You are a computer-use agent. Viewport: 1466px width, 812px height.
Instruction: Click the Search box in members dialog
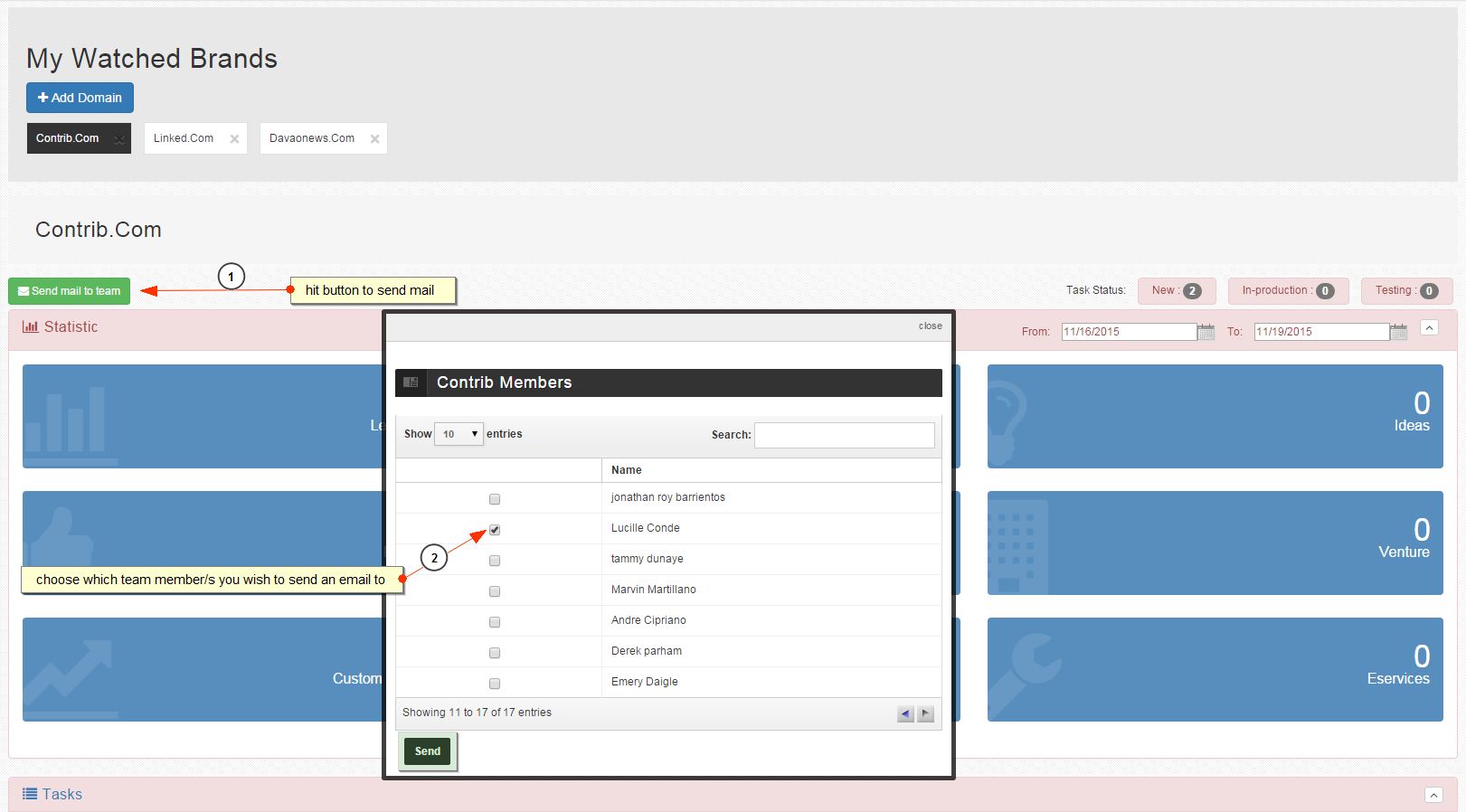click(x=844, y=435)
